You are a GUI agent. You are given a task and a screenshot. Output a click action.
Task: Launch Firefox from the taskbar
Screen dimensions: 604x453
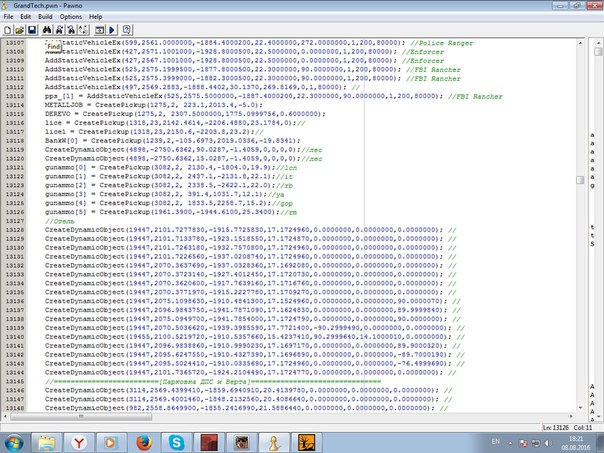tap(144, 443)
